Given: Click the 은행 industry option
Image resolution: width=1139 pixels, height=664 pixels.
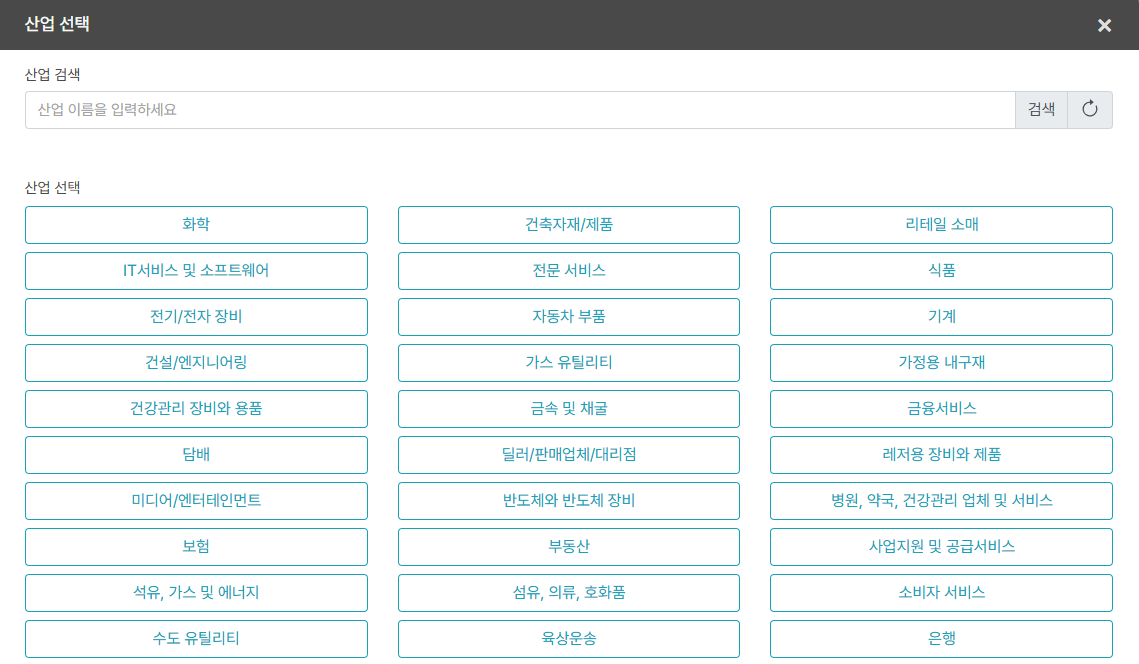Looking at the screenshot, I should pos(941,639).
